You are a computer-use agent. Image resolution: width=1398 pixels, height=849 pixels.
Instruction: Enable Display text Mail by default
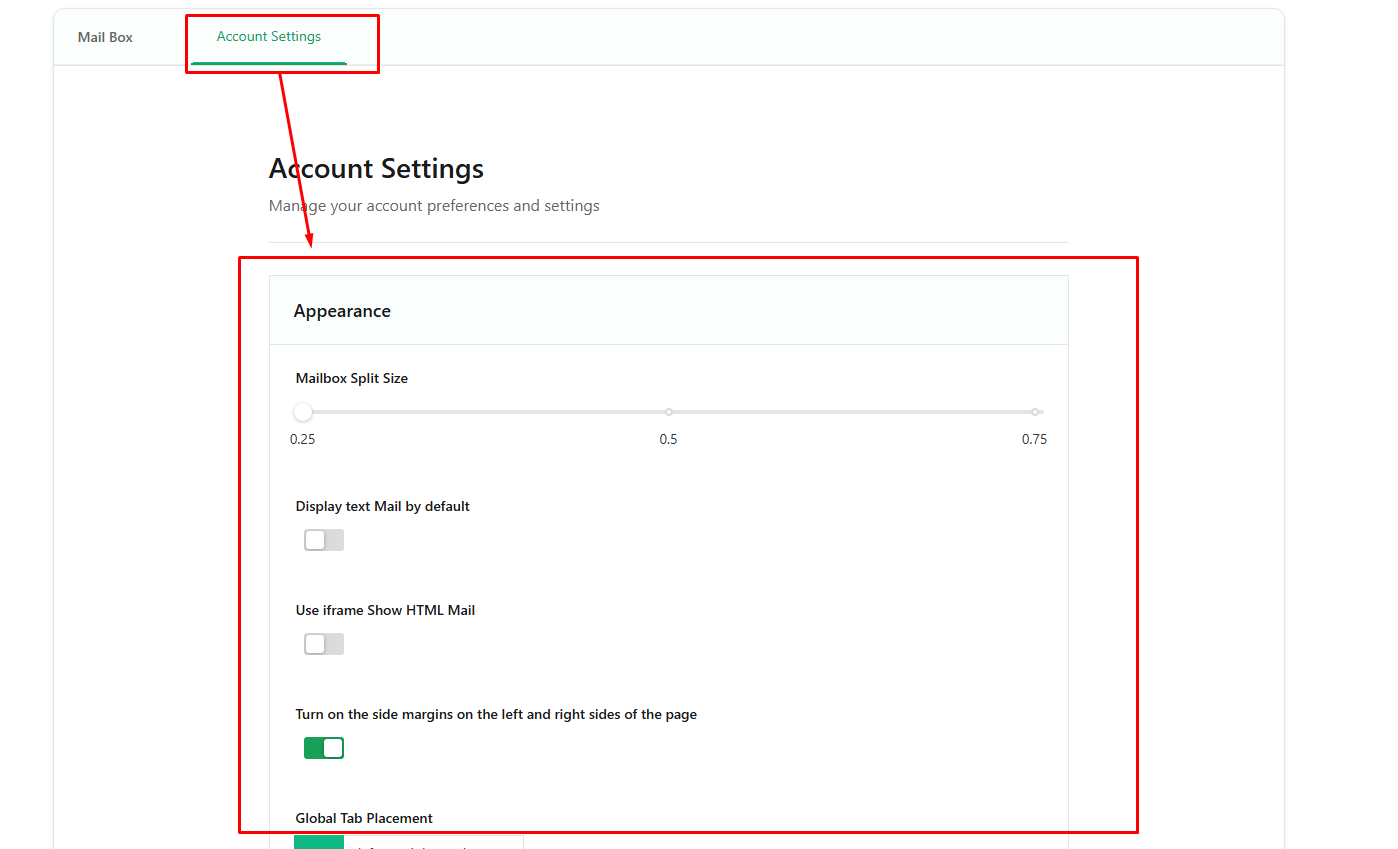click(324, 540)
